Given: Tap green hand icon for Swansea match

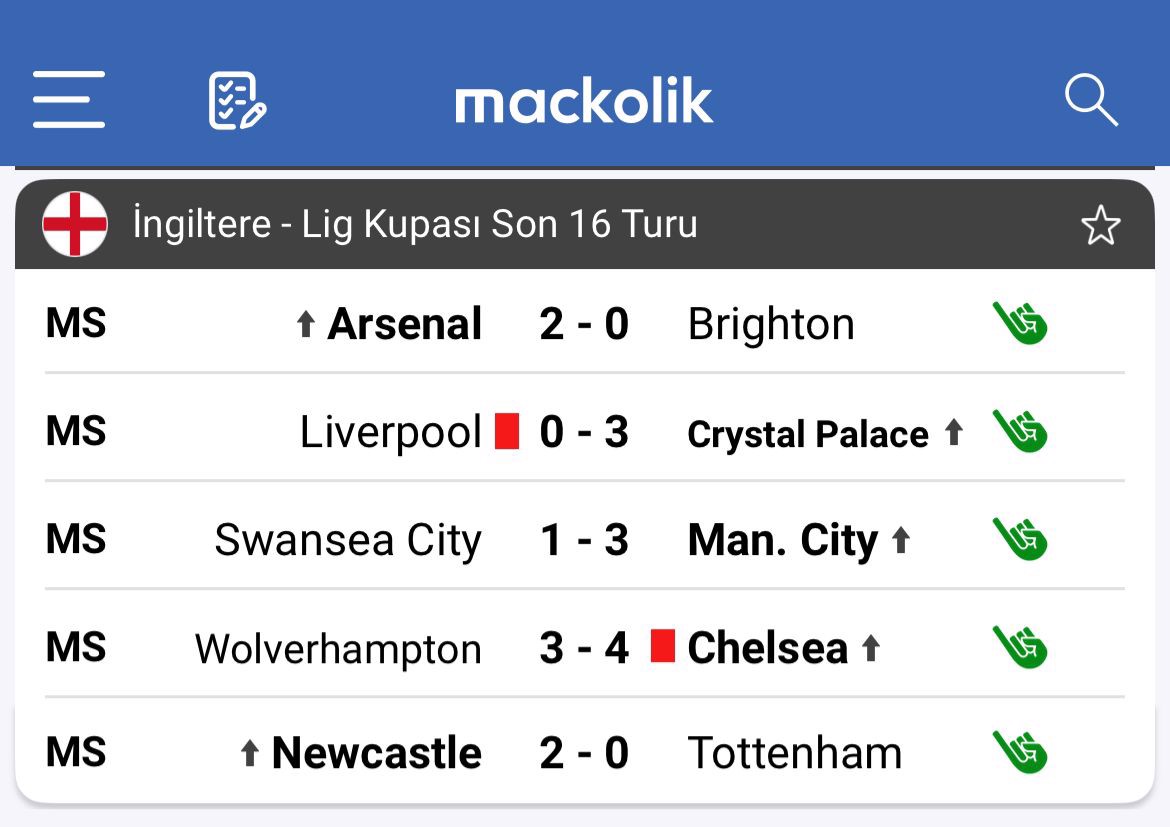Looking at the screenshot, I should point(1019,539).
